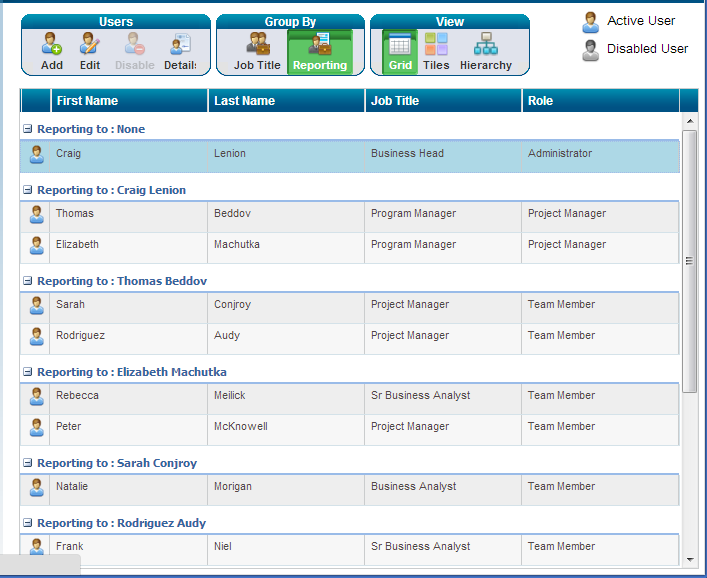Switch to Tiles view
Viewport: 707px width, 578px height.
coord(436,45)
